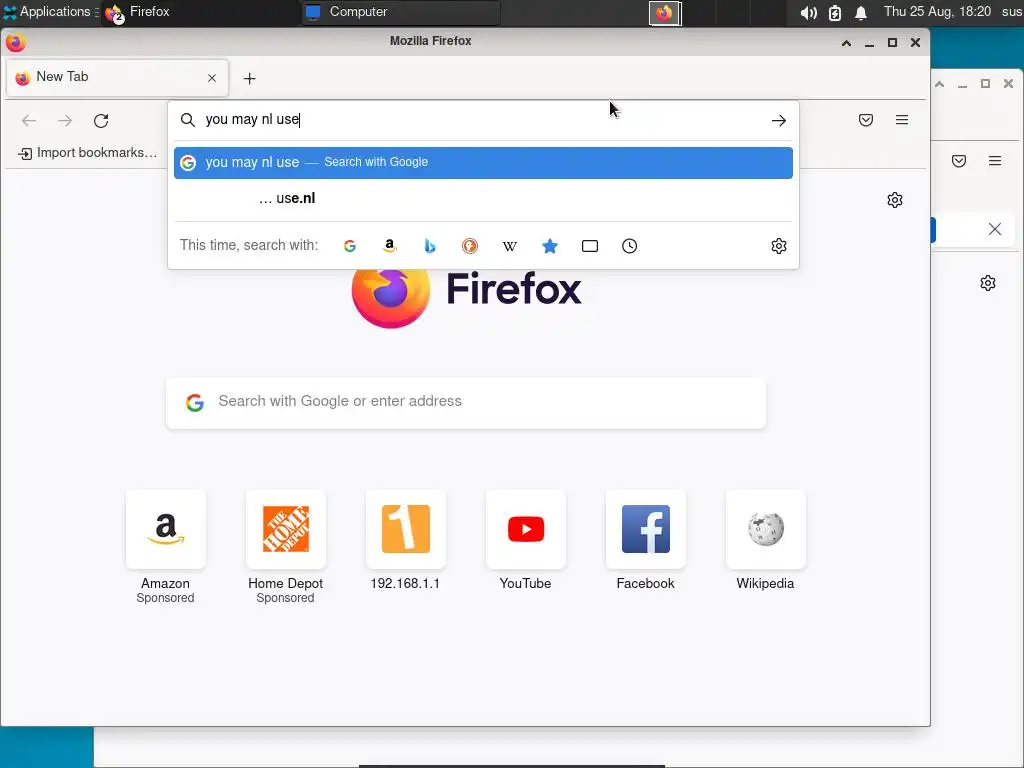1024x768 pixels.
Task: Click the Search with Google page search box
Action: tap(466, 402)
